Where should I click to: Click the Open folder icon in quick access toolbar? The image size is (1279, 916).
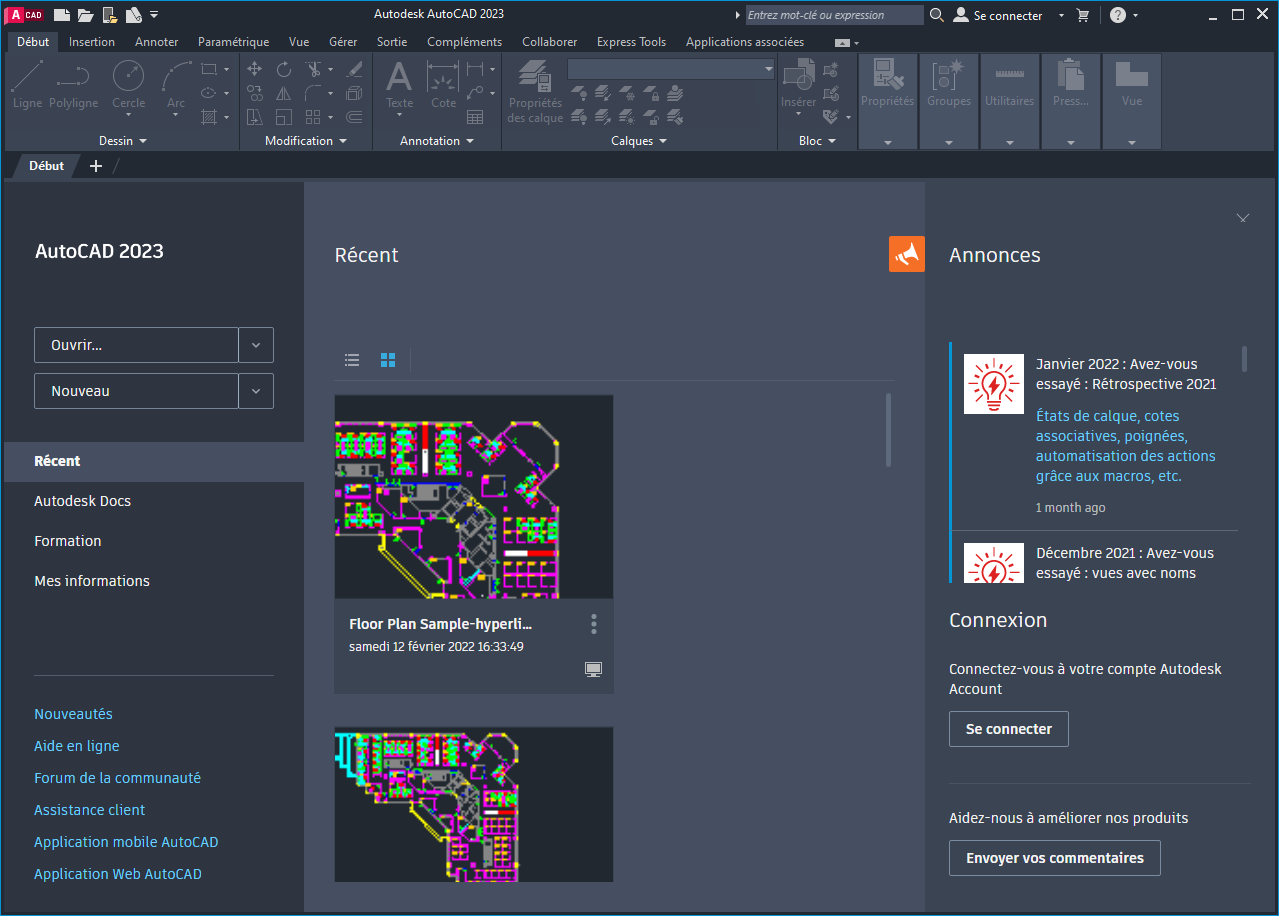[86, 15]
